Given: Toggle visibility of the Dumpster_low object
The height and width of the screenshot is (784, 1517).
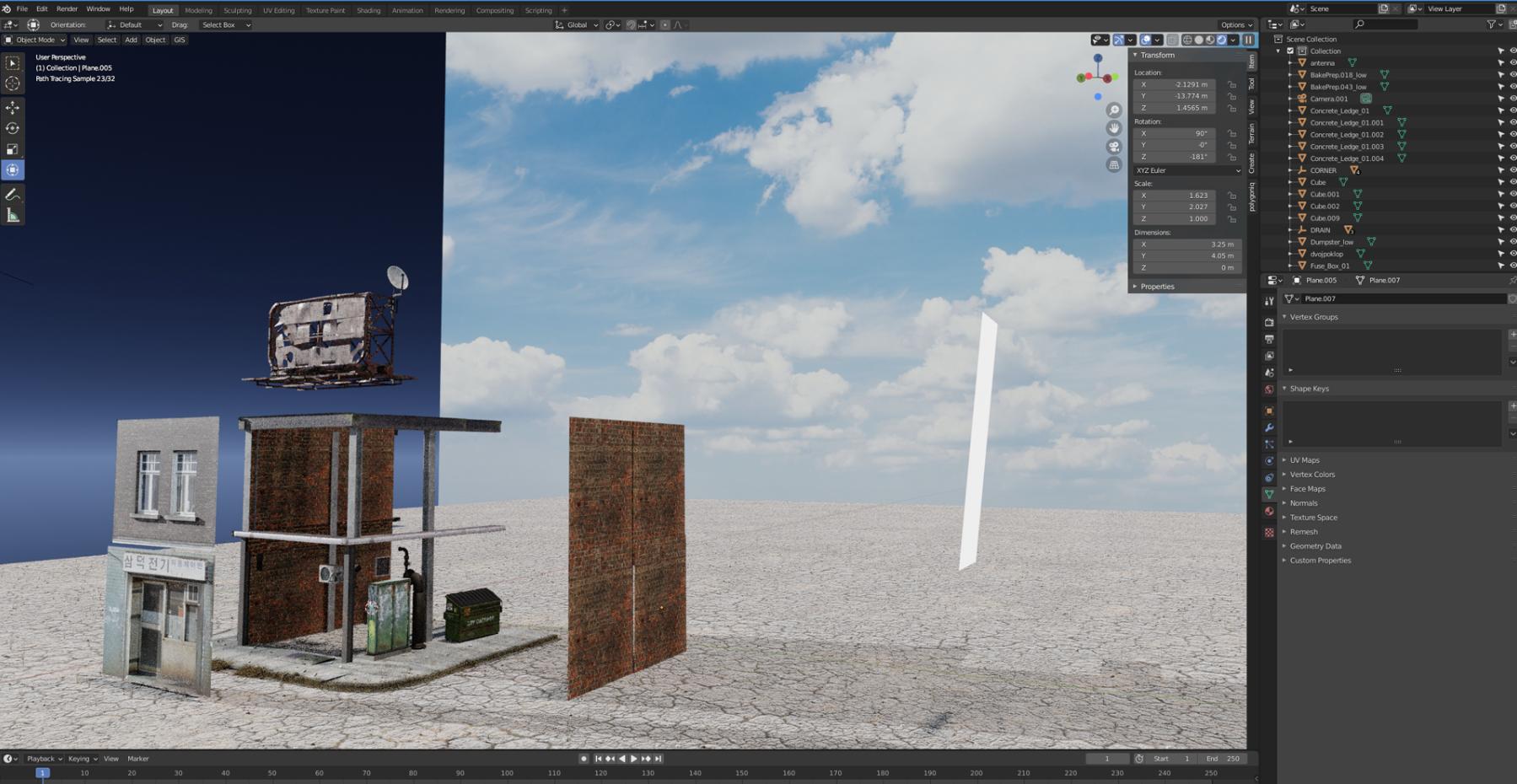Looking at the screenshot, I should (1512, 242).
